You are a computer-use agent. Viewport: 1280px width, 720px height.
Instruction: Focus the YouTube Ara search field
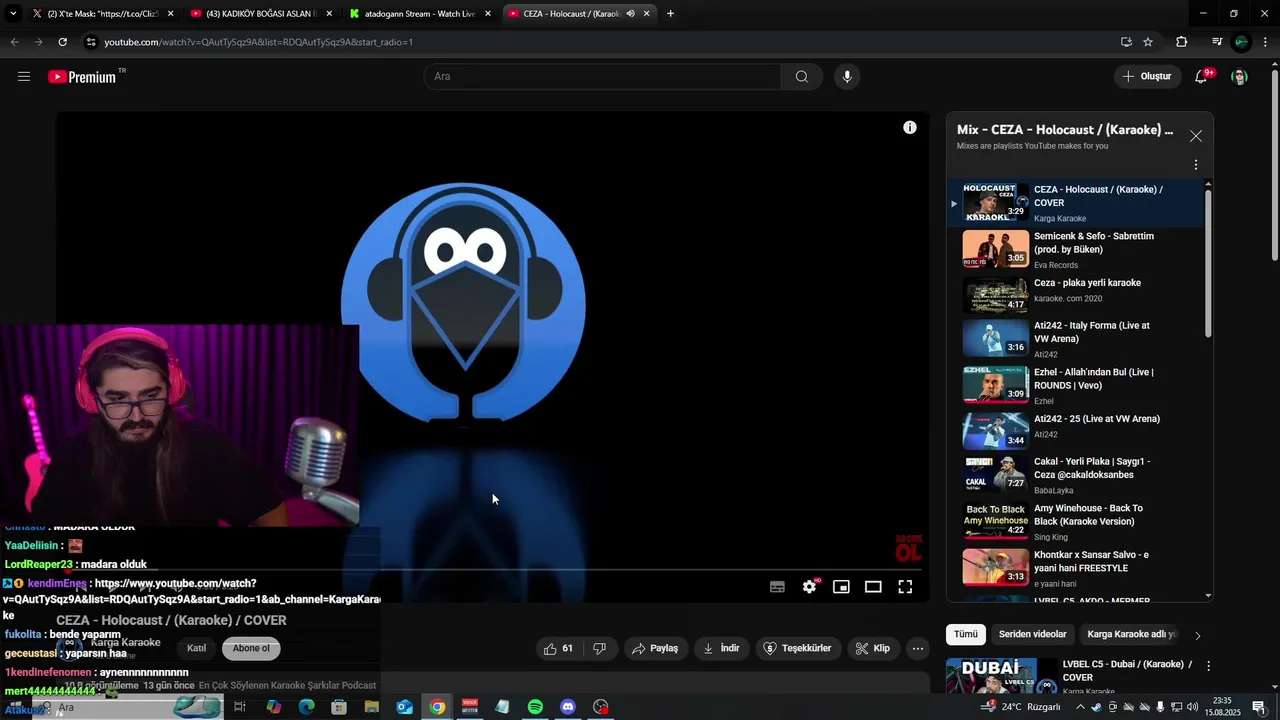point(603,77)
